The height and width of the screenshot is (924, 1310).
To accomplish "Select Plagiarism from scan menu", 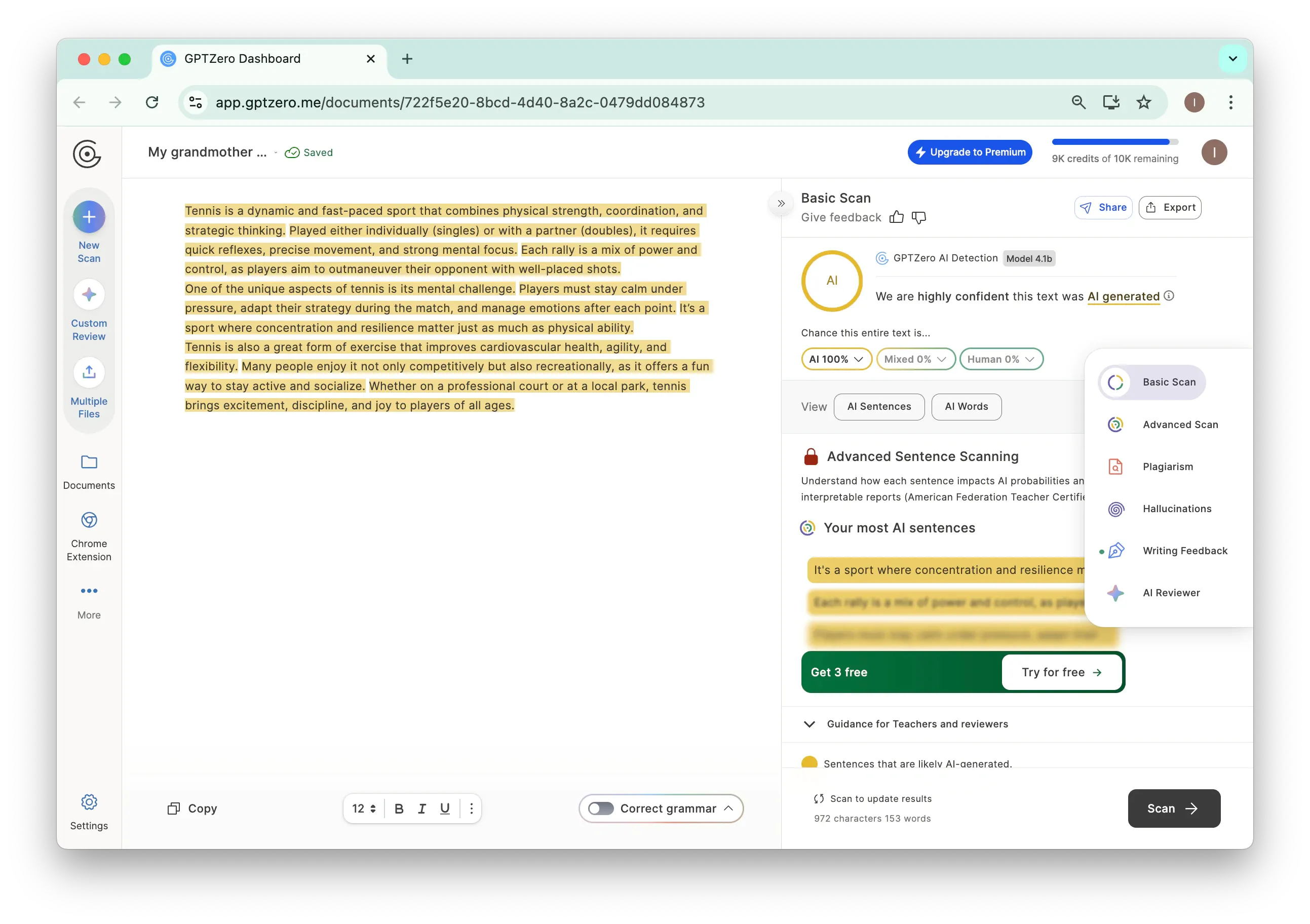I will pos(1167,467).
